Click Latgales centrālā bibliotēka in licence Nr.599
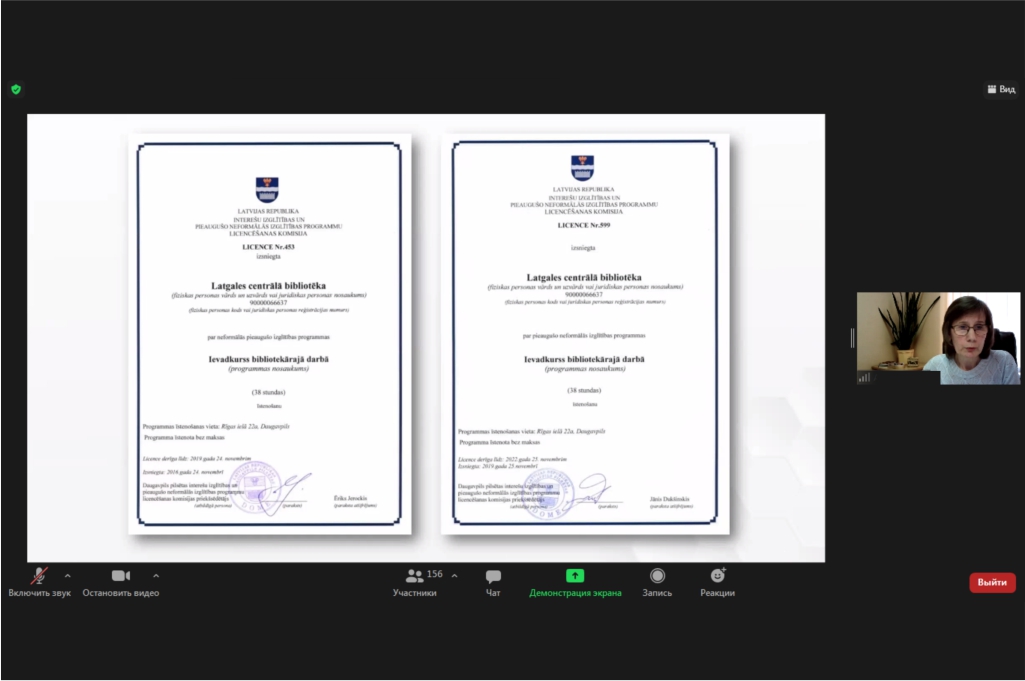Screen dimensions: 1025x681 point(584,277)
